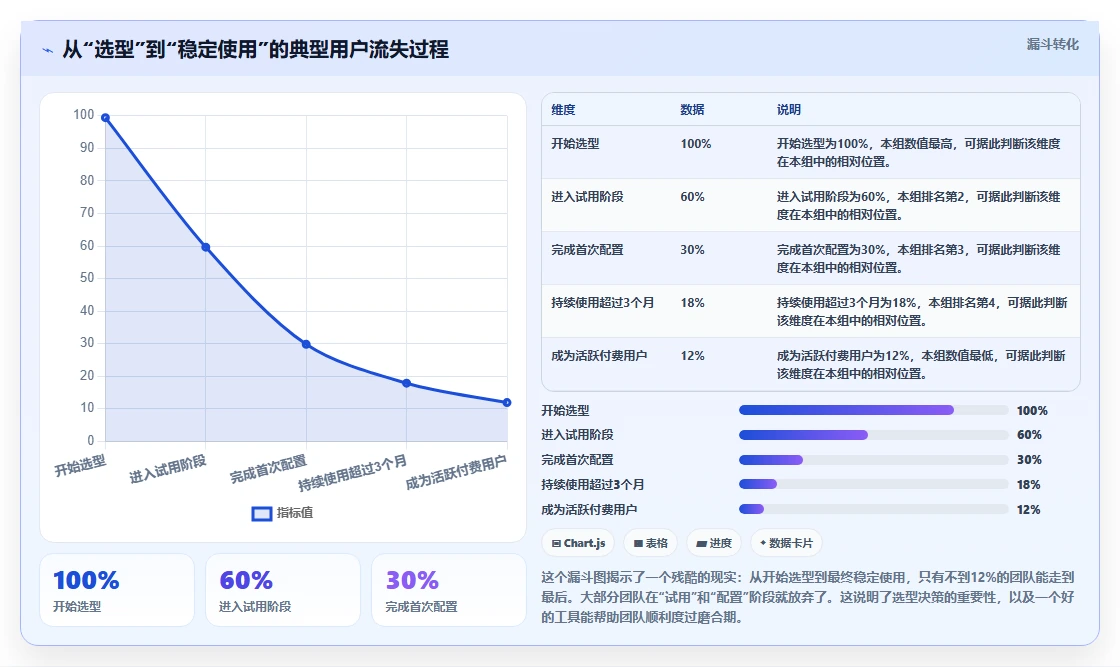
Task: Click the chart point at value 100
Action: (x=106, y=118)
